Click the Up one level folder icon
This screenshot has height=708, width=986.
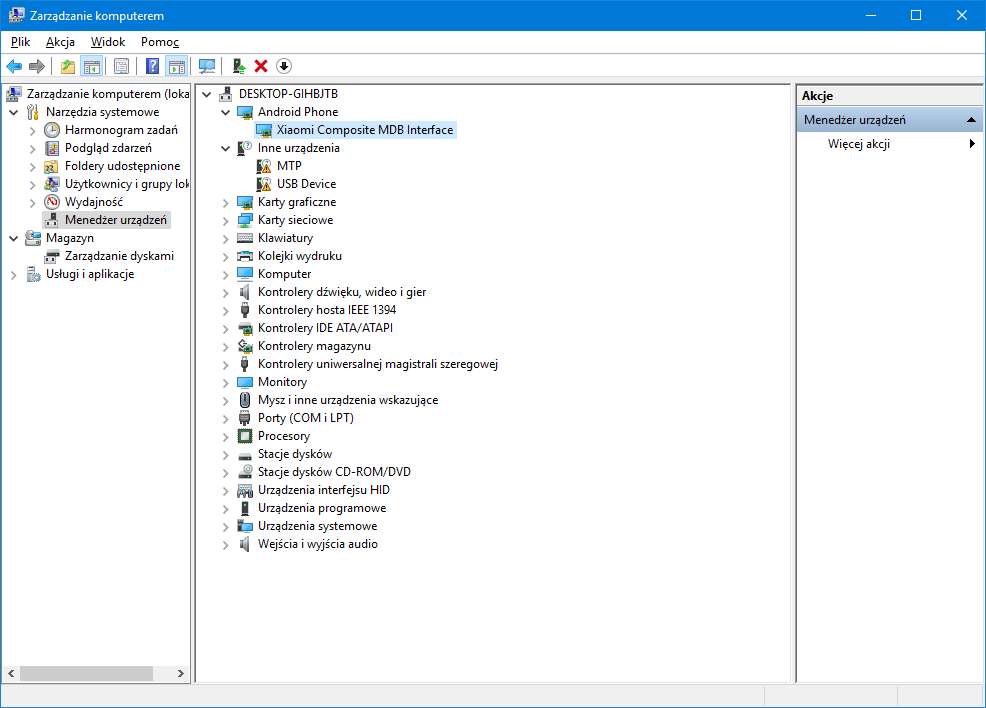click(67, 66)
